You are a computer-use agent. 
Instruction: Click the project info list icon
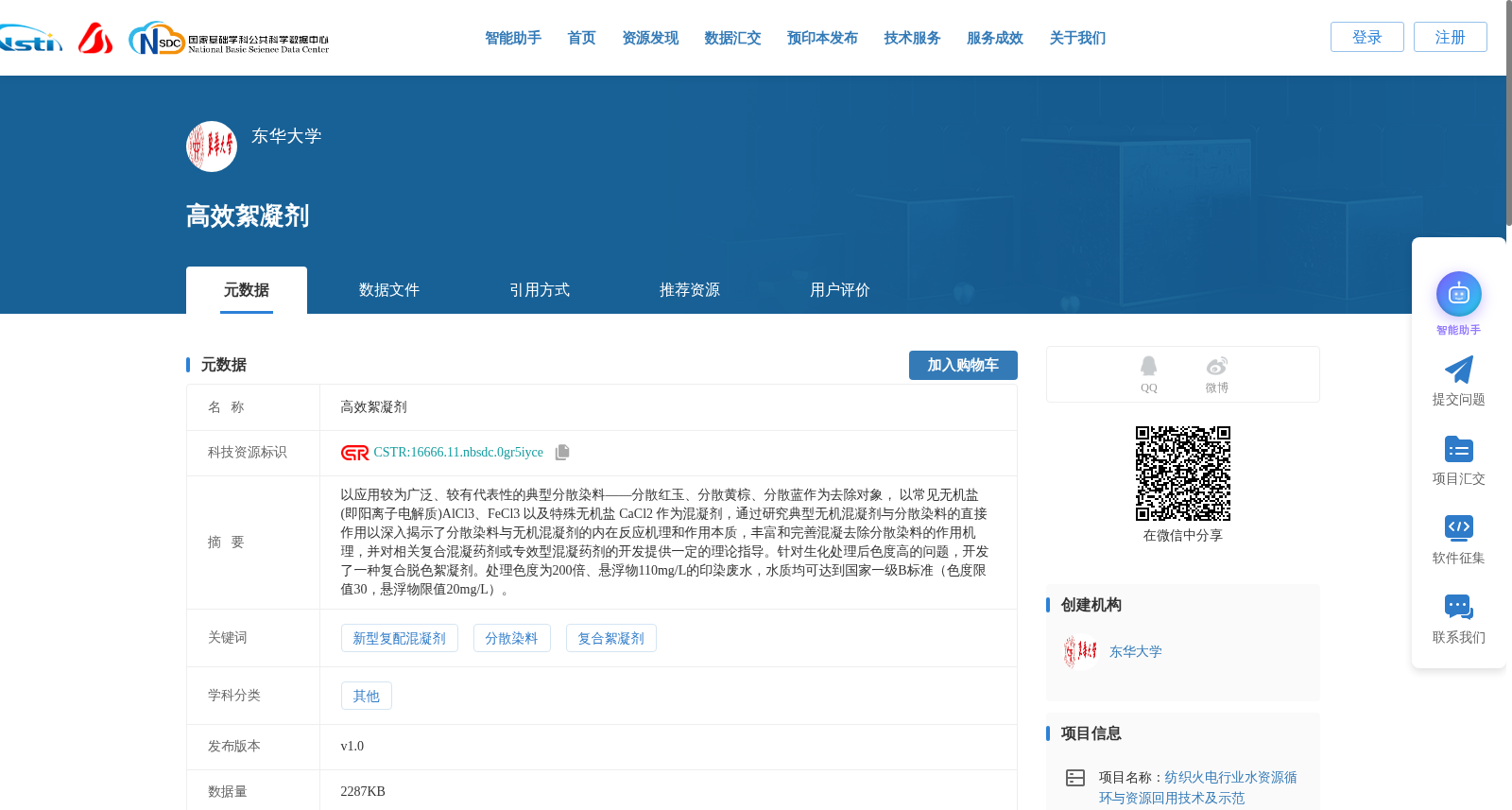[x=1075, y=778]
